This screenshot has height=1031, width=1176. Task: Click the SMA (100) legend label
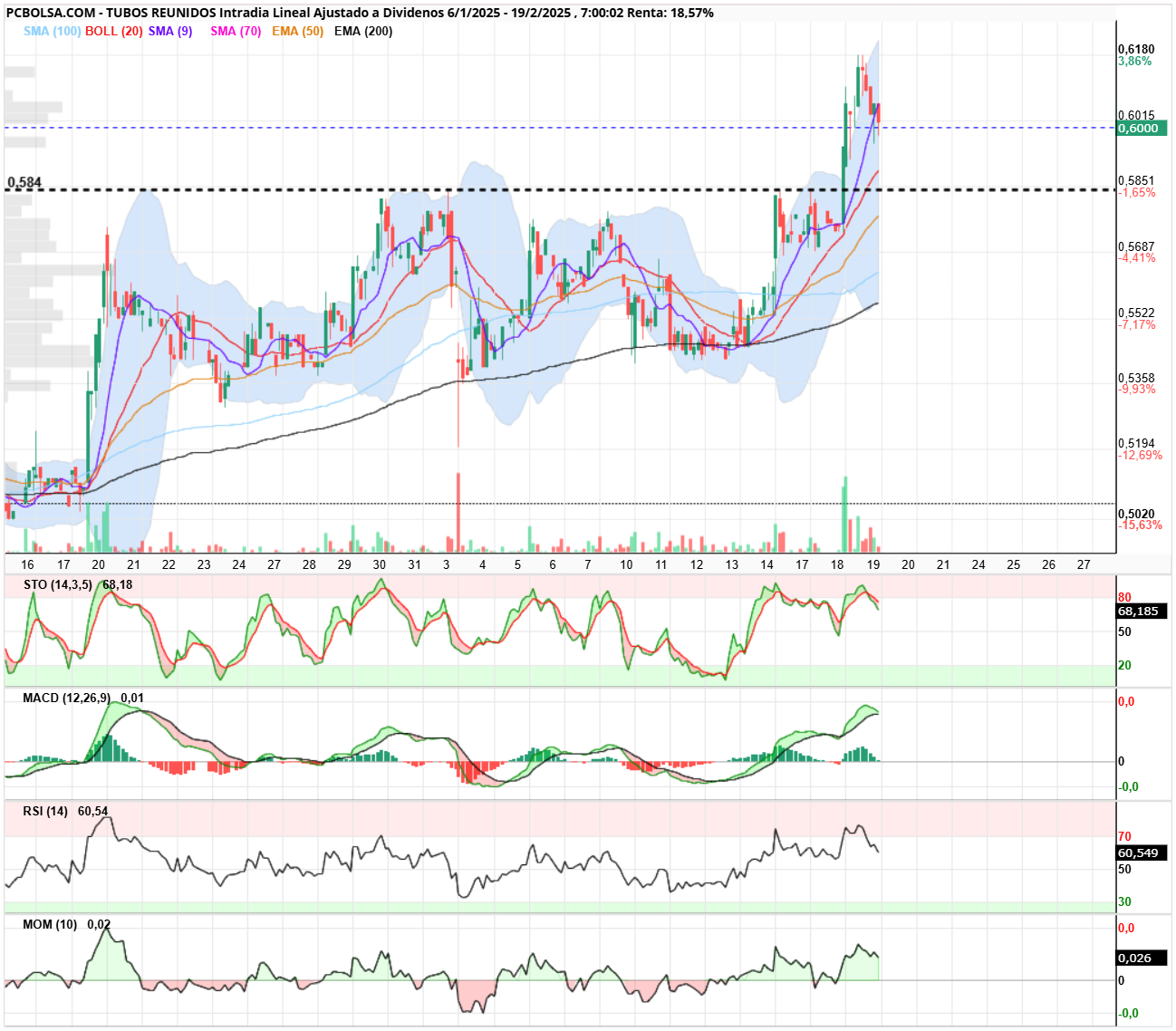click(53, 31)
